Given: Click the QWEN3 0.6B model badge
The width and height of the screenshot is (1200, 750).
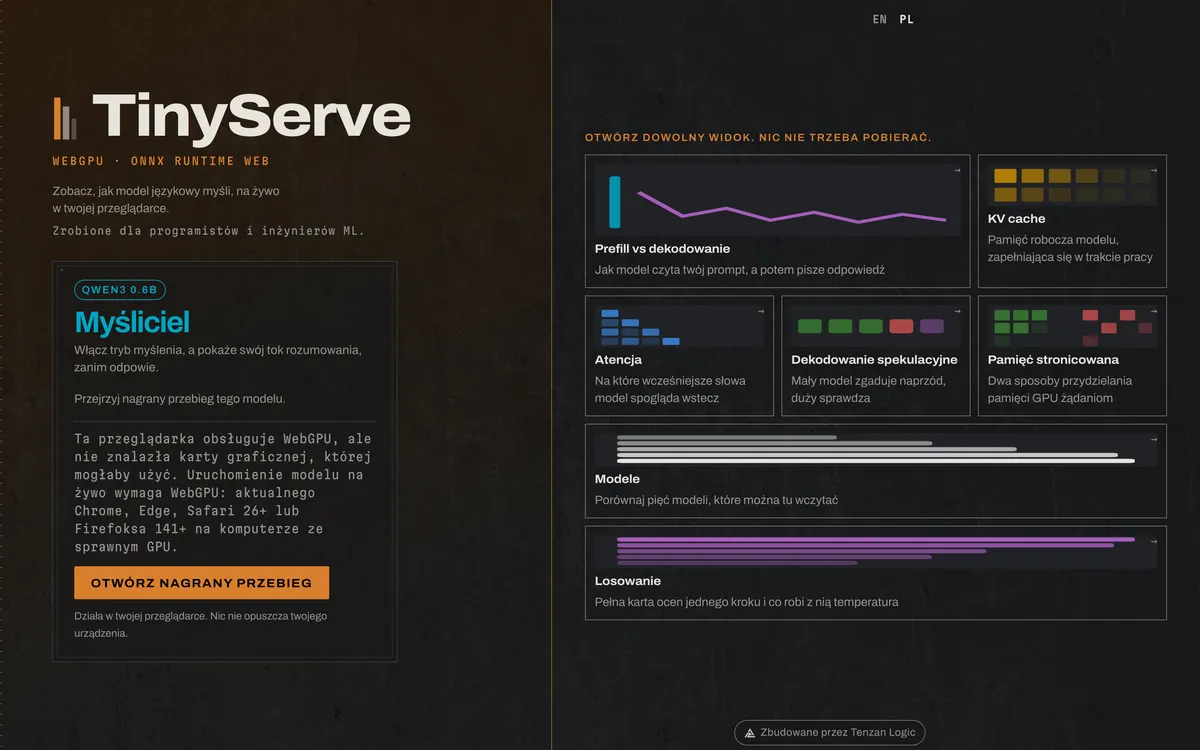Looking at the screenshot, I should (120, 290).
